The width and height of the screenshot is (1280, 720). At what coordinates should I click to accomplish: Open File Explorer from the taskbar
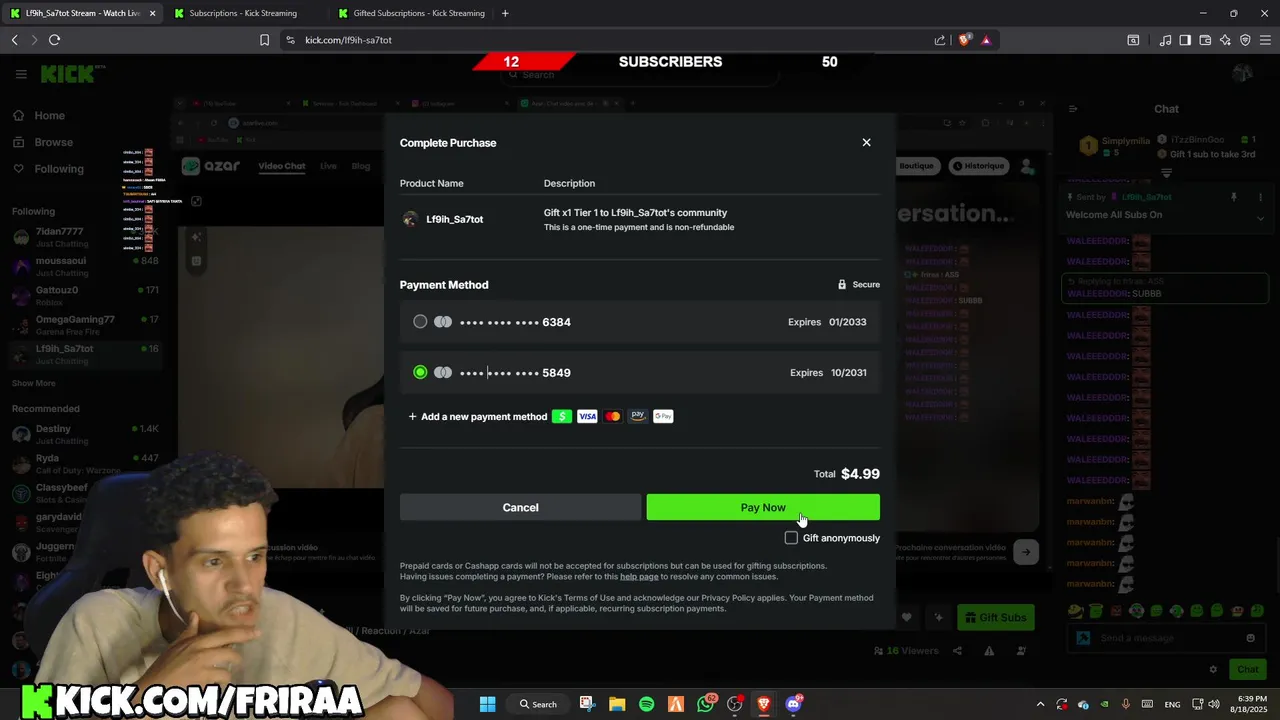point(617,704)
